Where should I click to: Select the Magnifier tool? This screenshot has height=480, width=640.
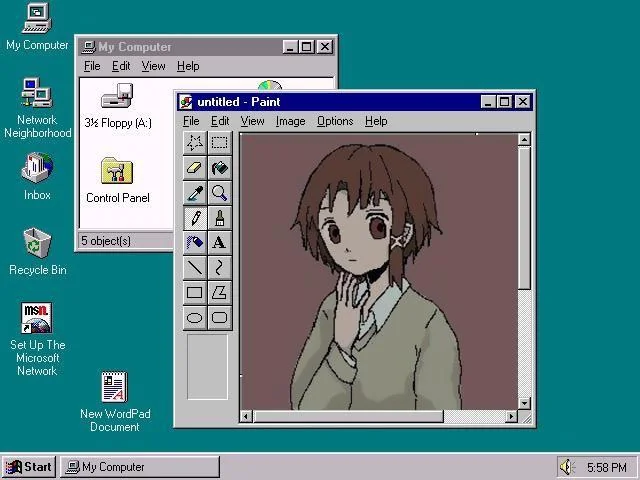[x=219, y=193]
